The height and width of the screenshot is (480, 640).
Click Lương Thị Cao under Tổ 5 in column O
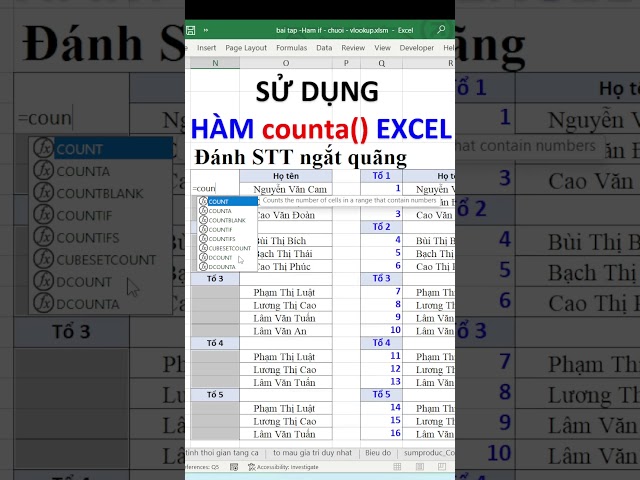tap(286, 421)
